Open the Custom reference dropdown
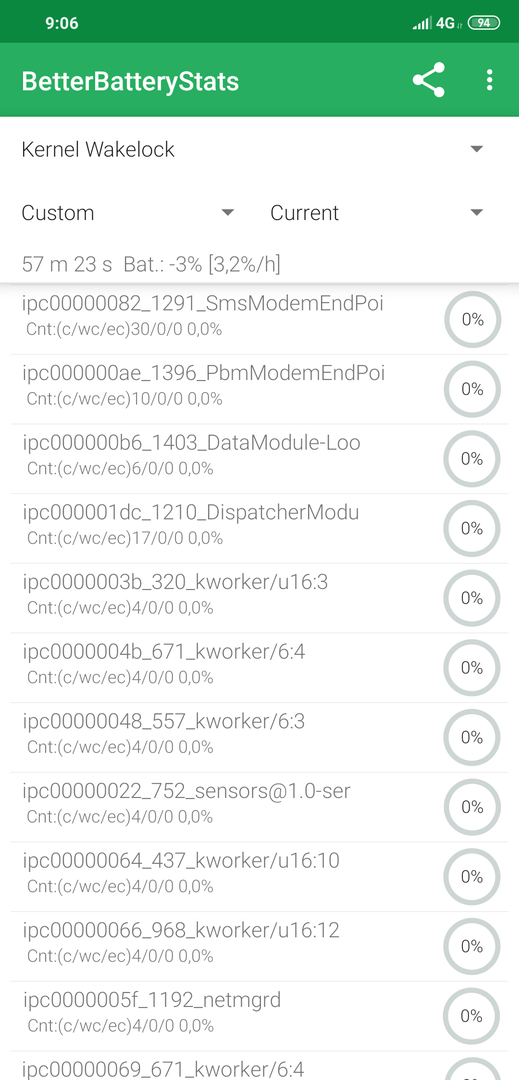 click(128, 213)
